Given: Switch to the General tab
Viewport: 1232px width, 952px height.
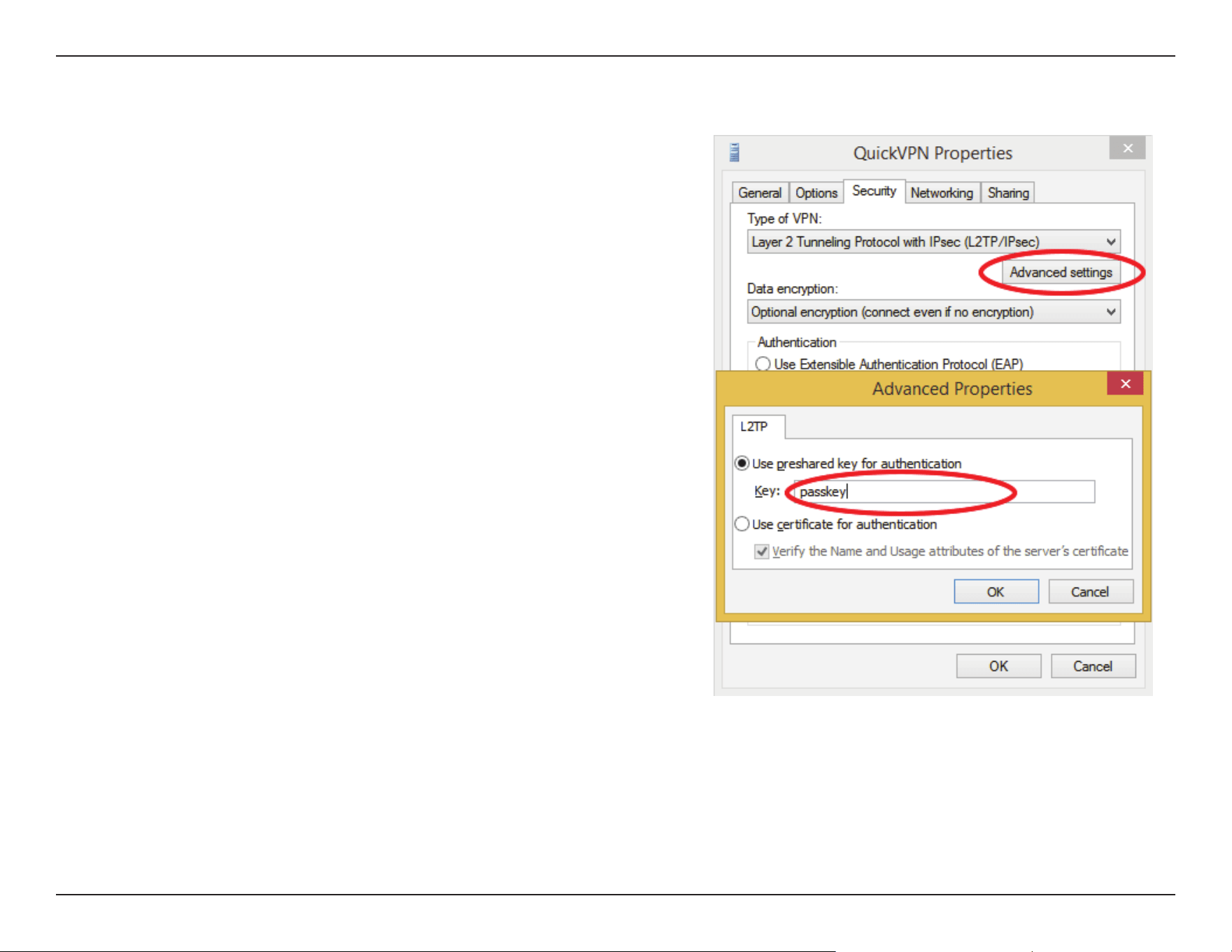Looking at the screenshot, I should point(760,192).
